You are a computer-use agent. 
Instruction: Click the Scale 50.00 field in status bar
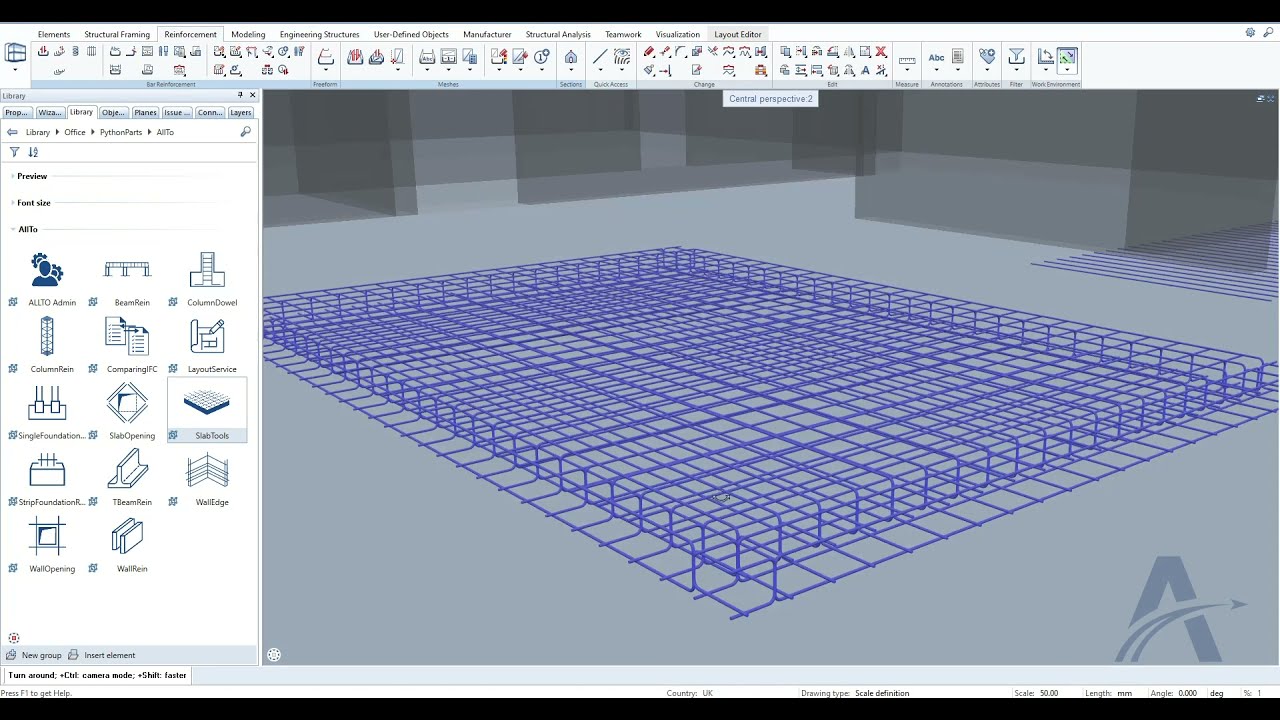point(1049,693)
